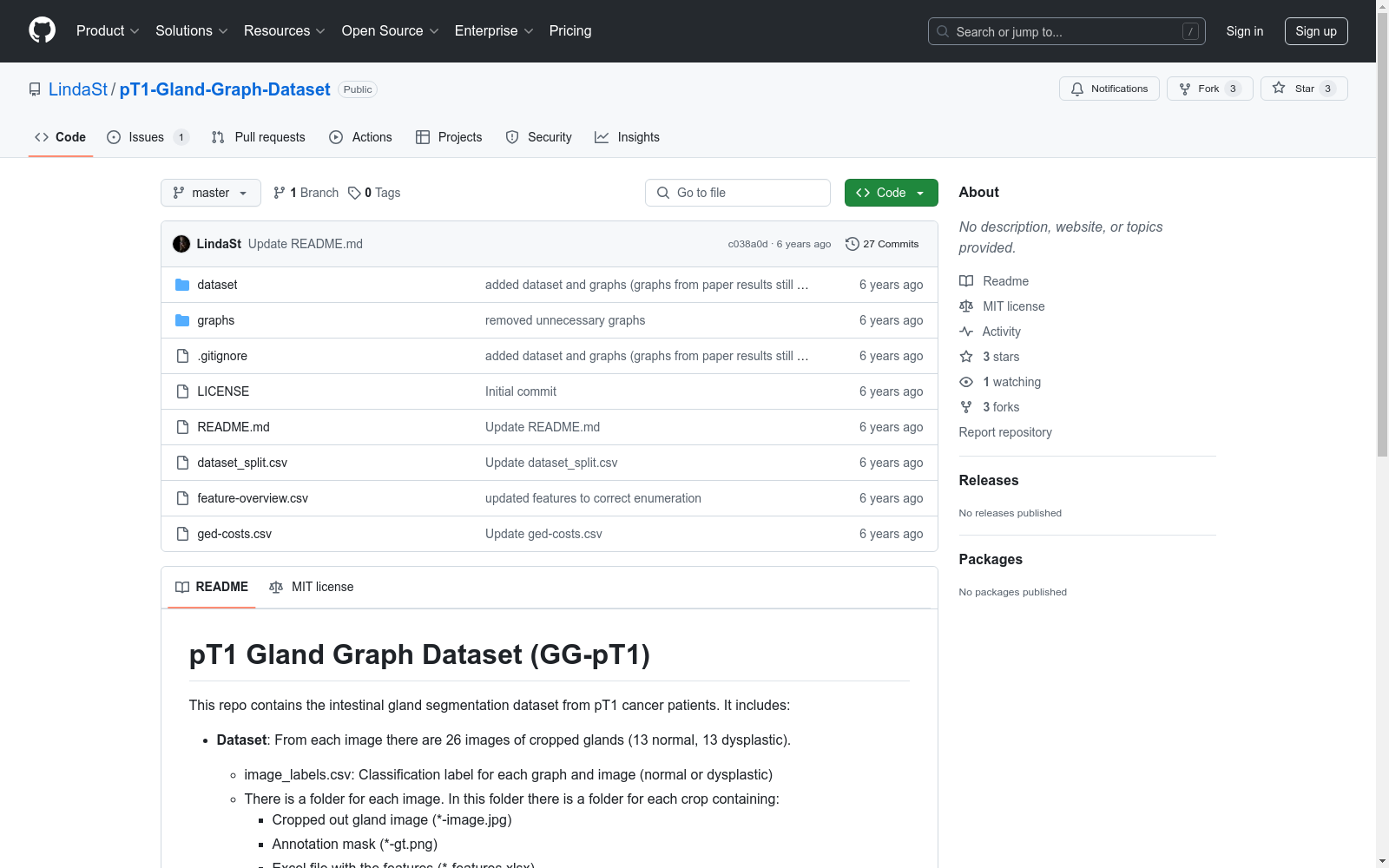Switch to the Actions tab
Viewport: 1389px width, 868px height.
pyautogui.click(x=361, y=137)
